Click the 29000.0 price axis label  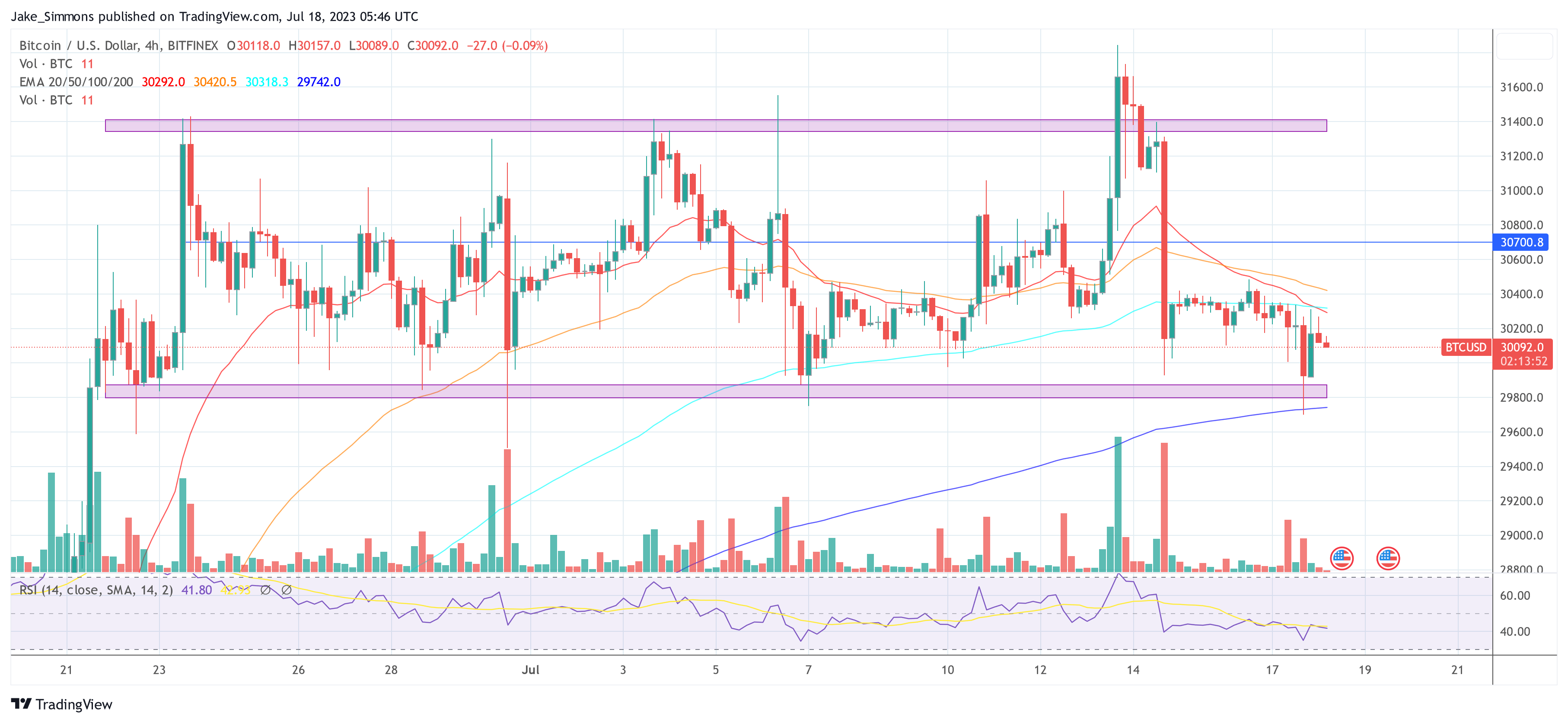(1521, 535)
